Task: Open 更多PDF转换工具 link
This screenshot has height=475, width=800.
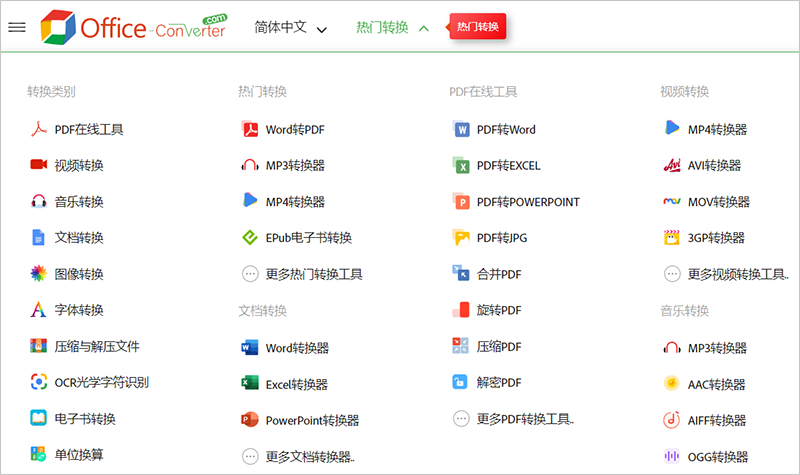Action: click(513, 419)
